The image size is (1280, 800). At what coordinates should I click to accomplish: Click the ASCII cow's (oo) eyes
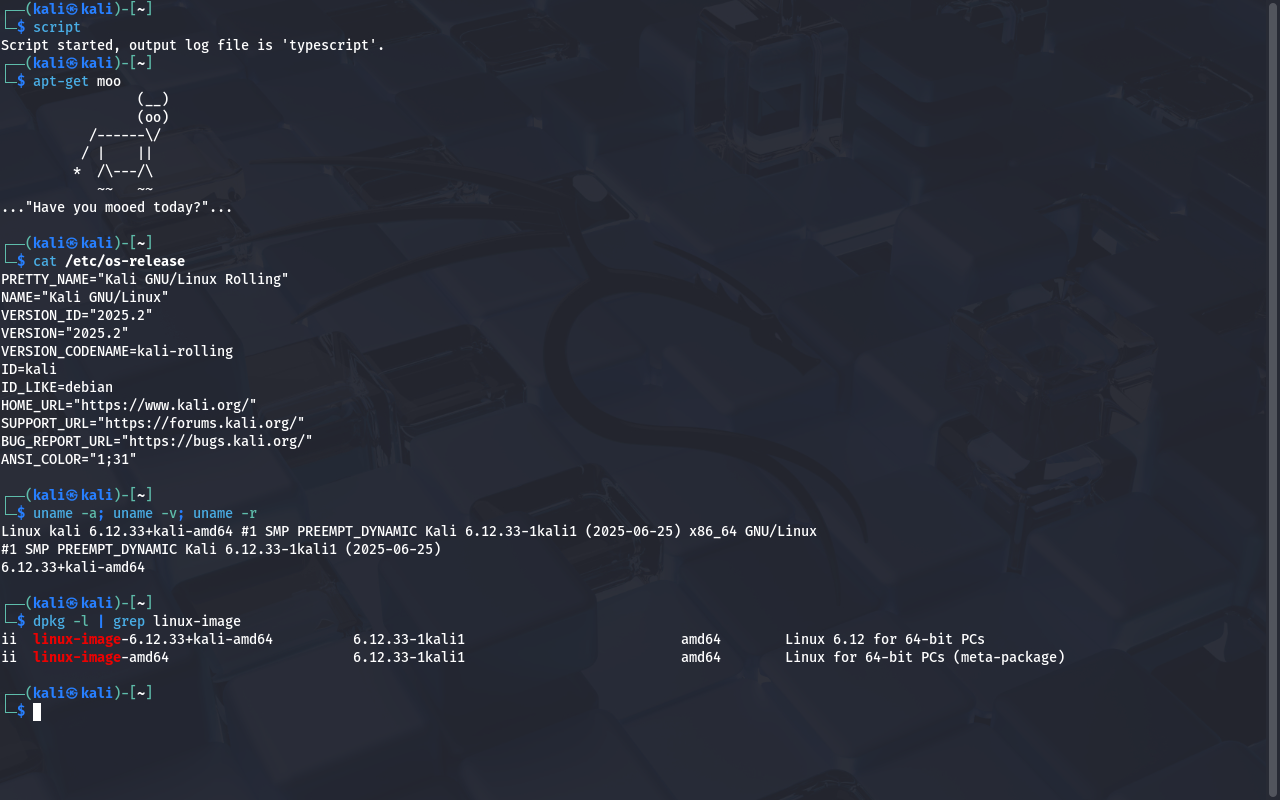point(153,117)
